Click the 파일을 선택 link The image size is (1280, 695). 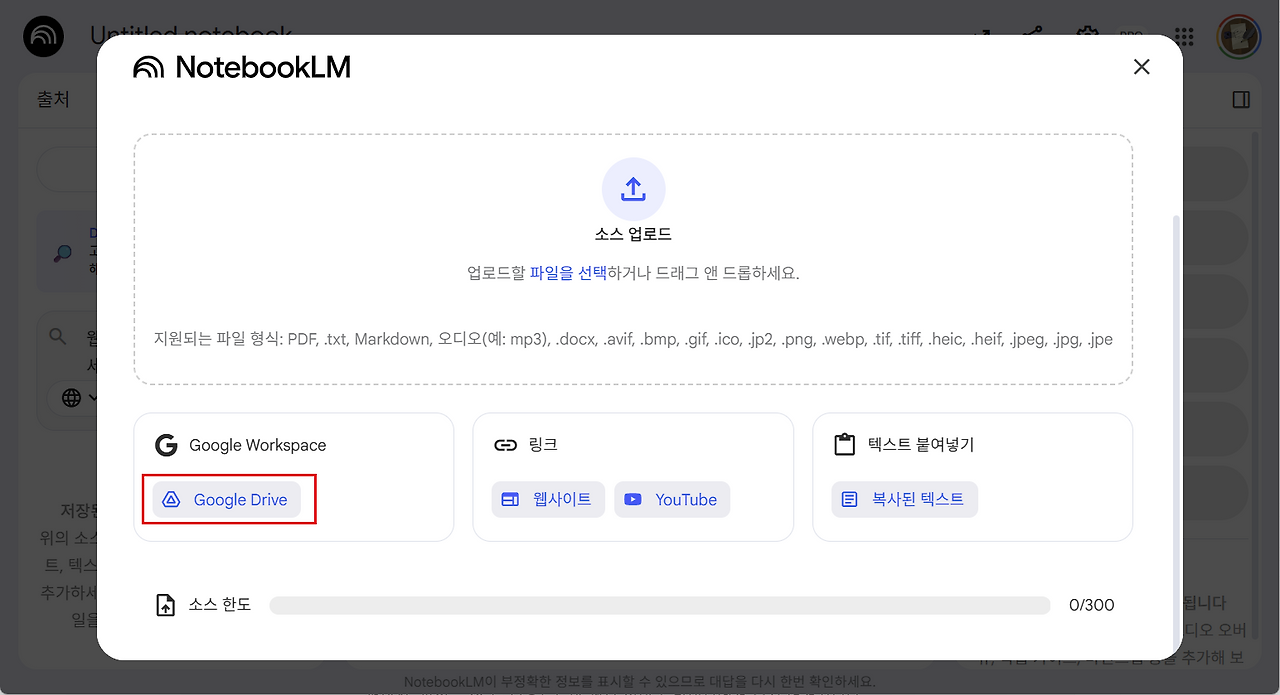point(568,273)
